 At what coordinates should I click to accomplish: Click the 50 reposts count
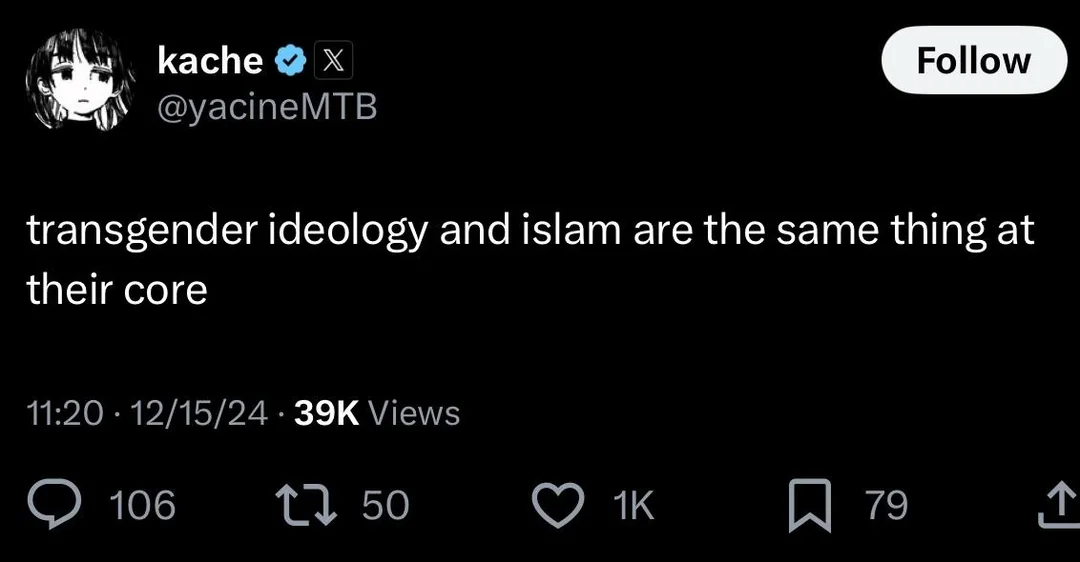[385, 506]
